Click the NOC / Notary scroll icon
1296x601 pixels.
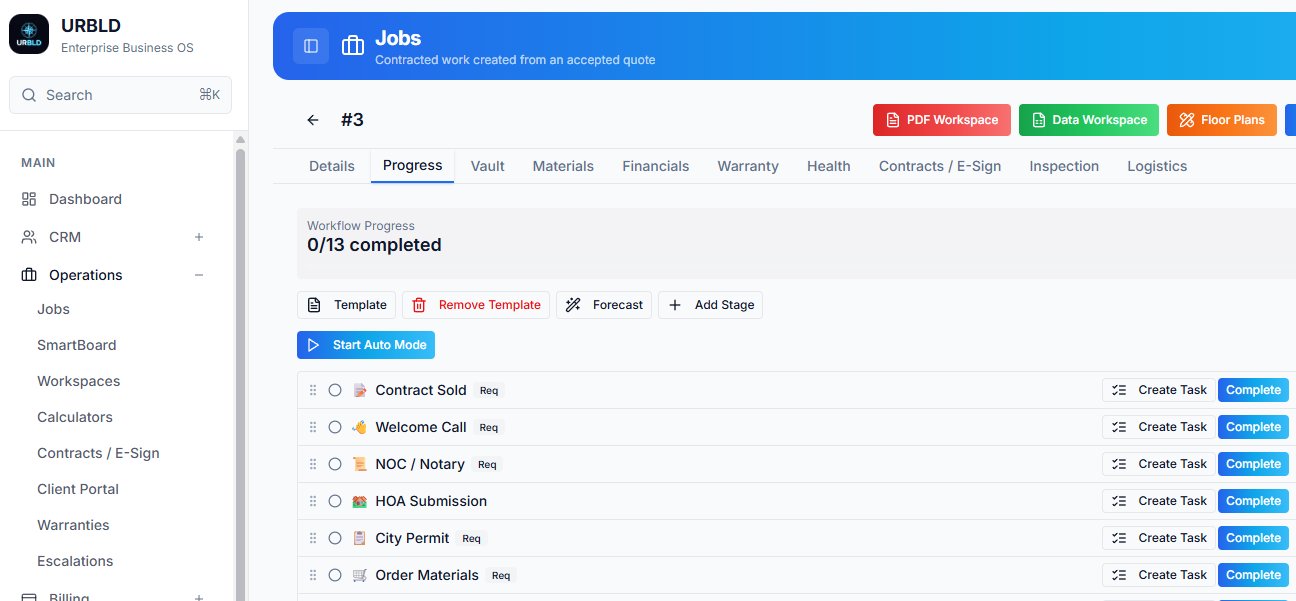[360, 464]
